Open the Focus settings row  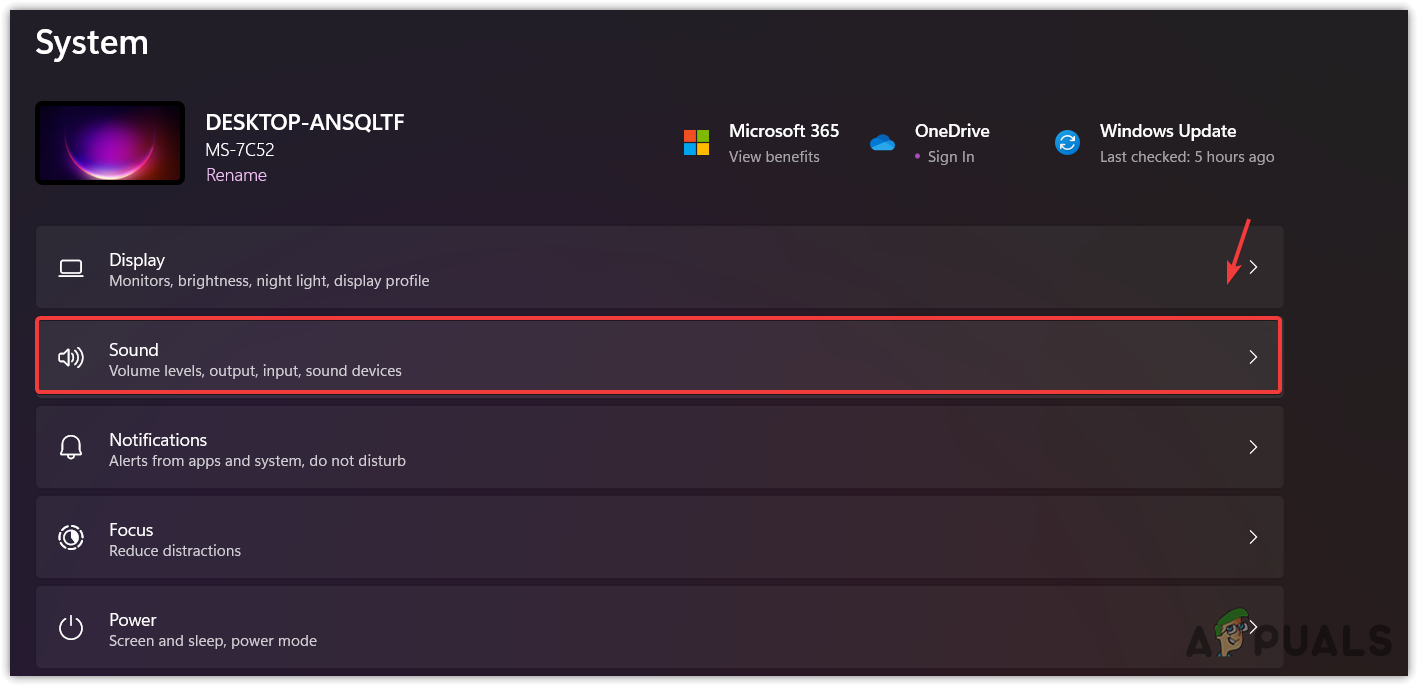click(x=600, y=538)
